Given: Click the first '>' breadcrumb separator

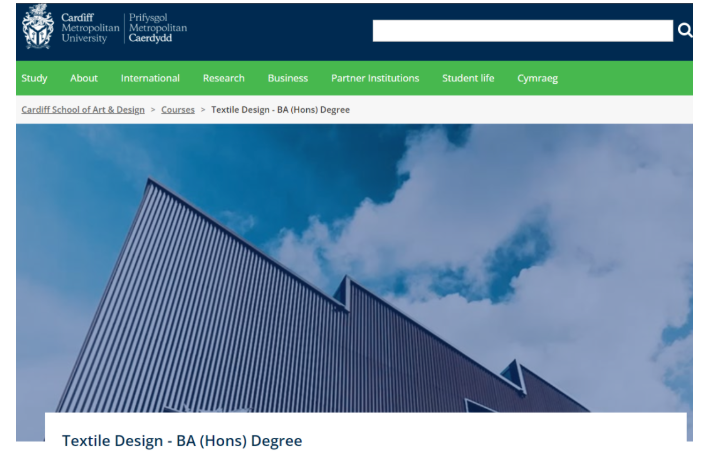Looking at the screenshot, I should coord(153,109).
